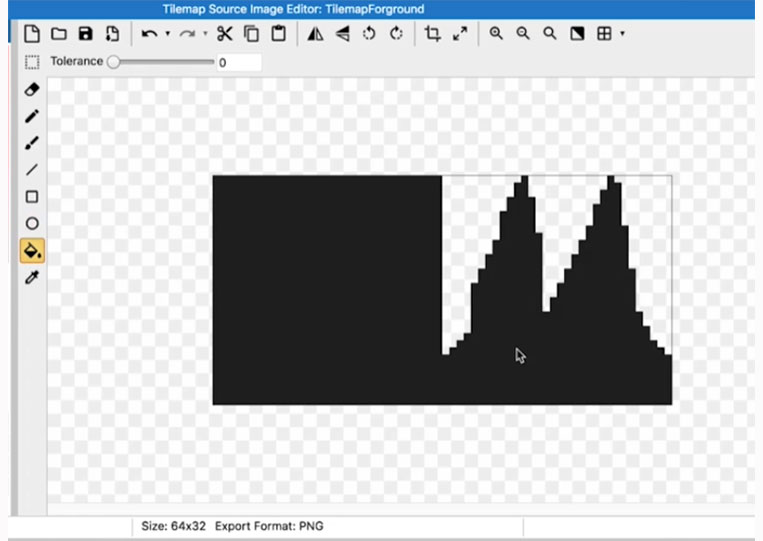This screenshot has width=763, height=541.
Task: Open an image with folder icon
Action: pos(59,34)
